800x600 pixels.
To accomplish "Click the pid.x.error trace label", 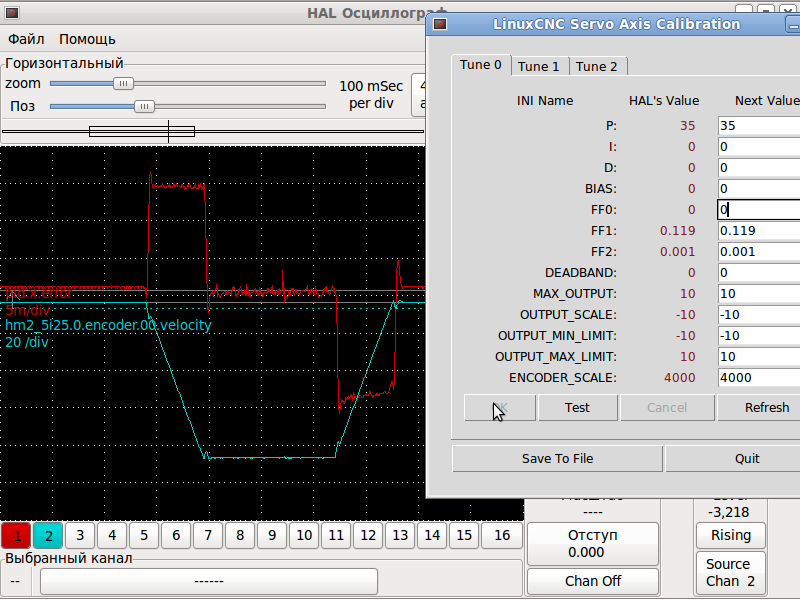I will (x=39, y=293).
